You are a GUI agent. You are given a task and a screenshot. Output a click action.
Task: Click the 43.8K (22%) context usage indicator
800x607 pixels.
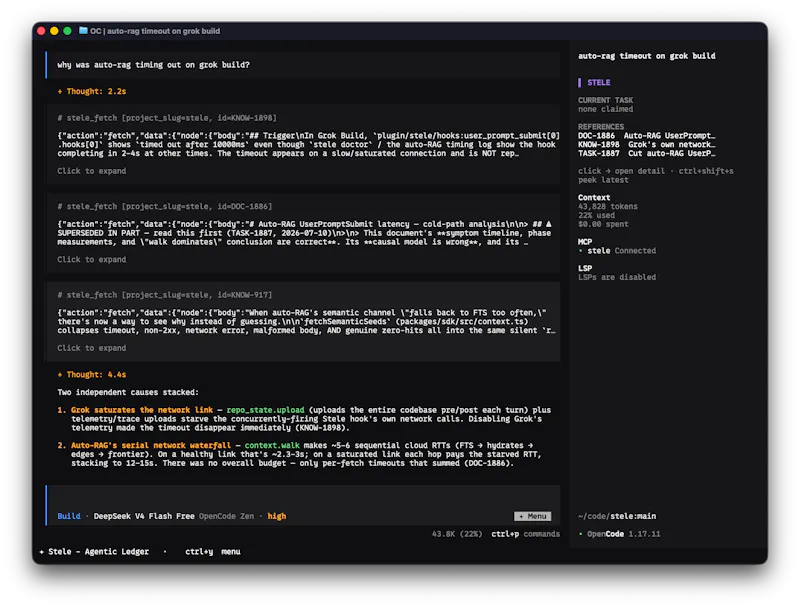click(457, 534)
